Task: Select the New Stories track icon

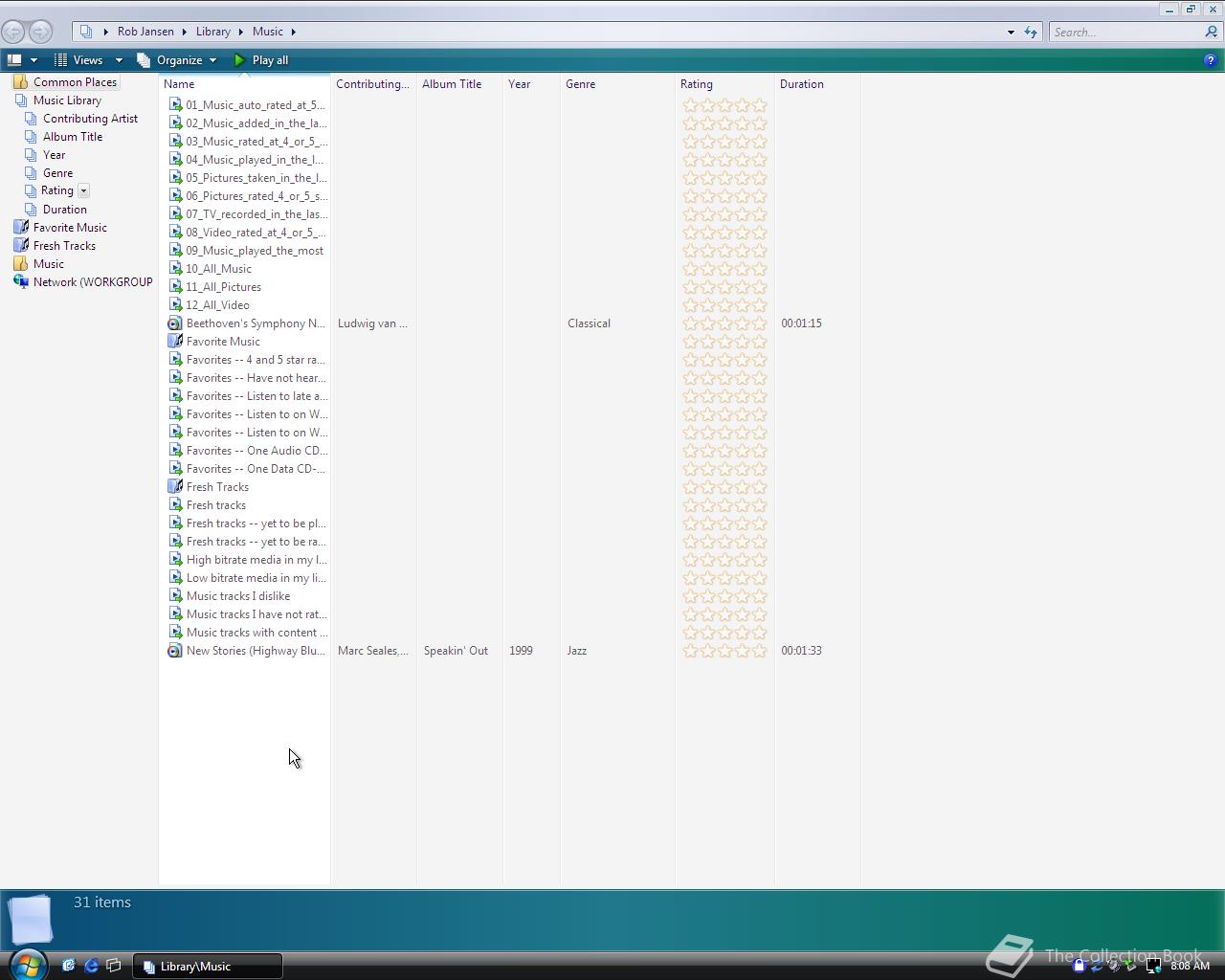Action: click(175, 651)
